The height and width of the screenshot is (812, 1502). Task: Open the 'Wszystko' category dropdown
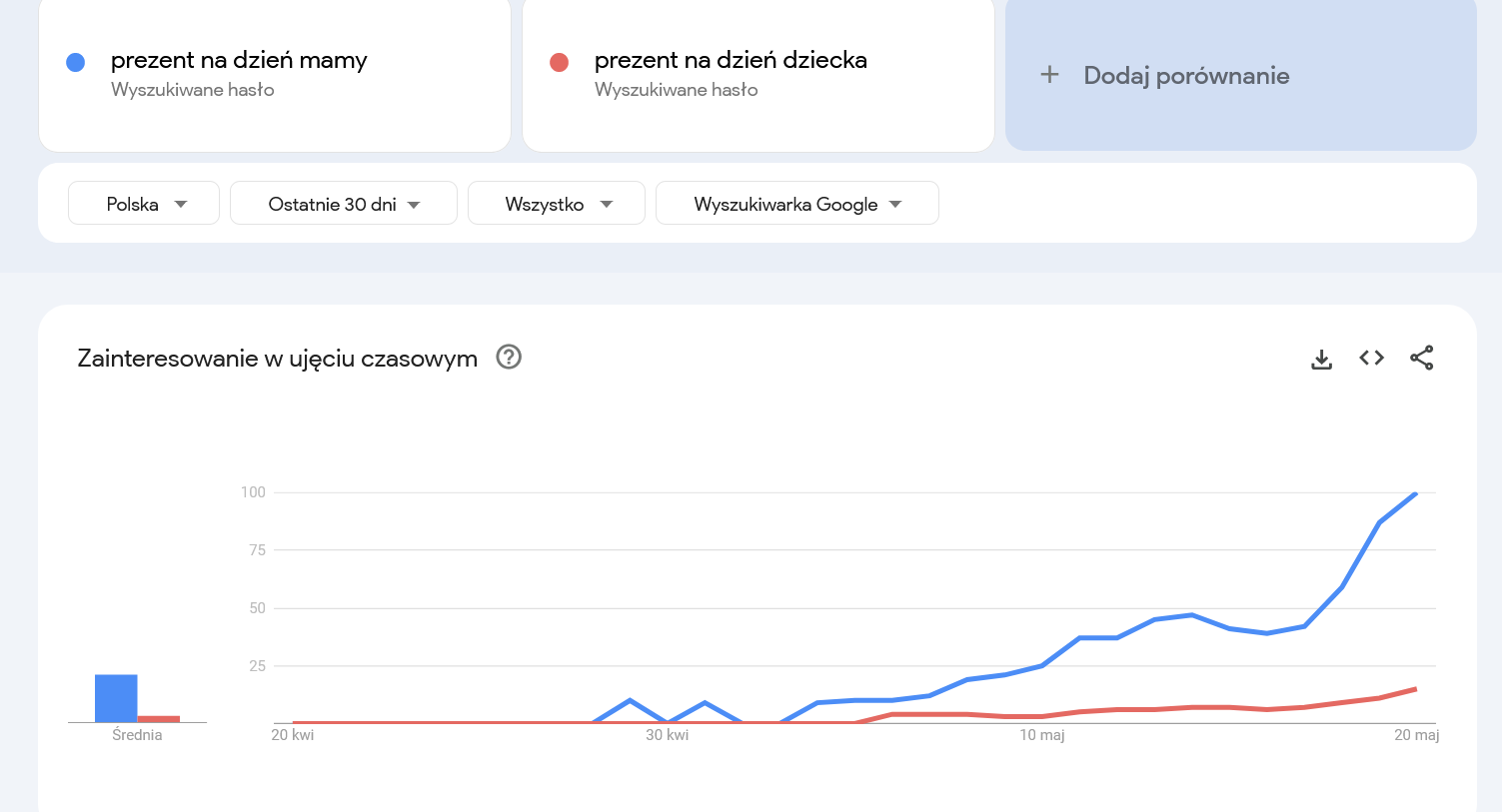556,203
